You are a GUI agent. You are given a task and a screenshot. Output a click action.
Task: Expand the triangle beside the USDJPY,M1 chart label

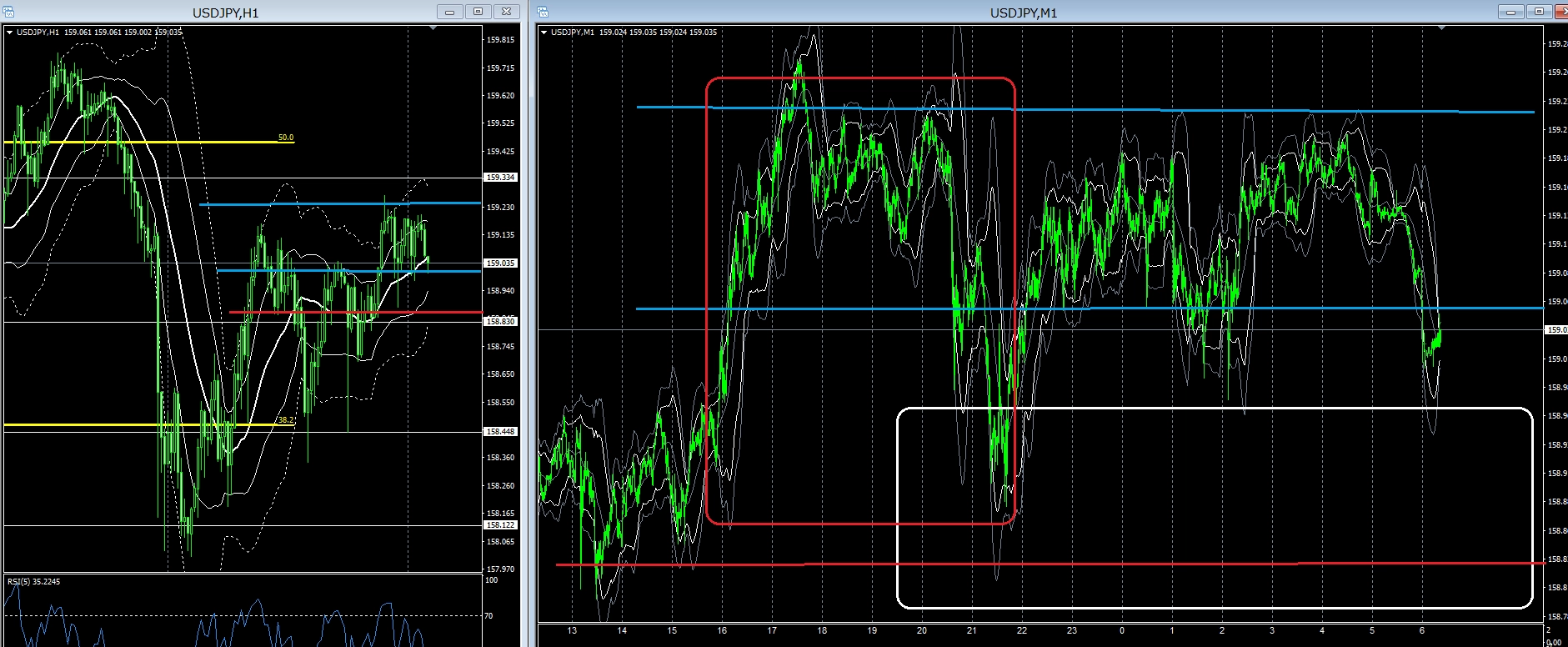(x=544, y=33)
